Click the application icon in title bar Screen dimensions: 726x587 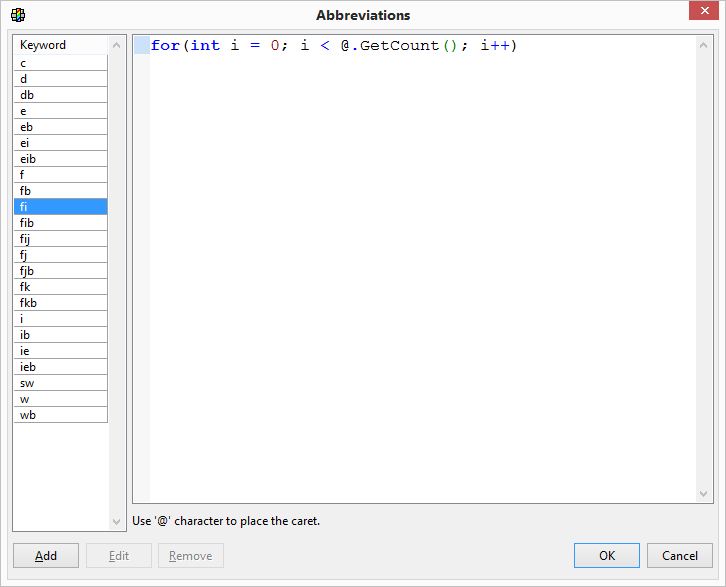coord(18,15)
